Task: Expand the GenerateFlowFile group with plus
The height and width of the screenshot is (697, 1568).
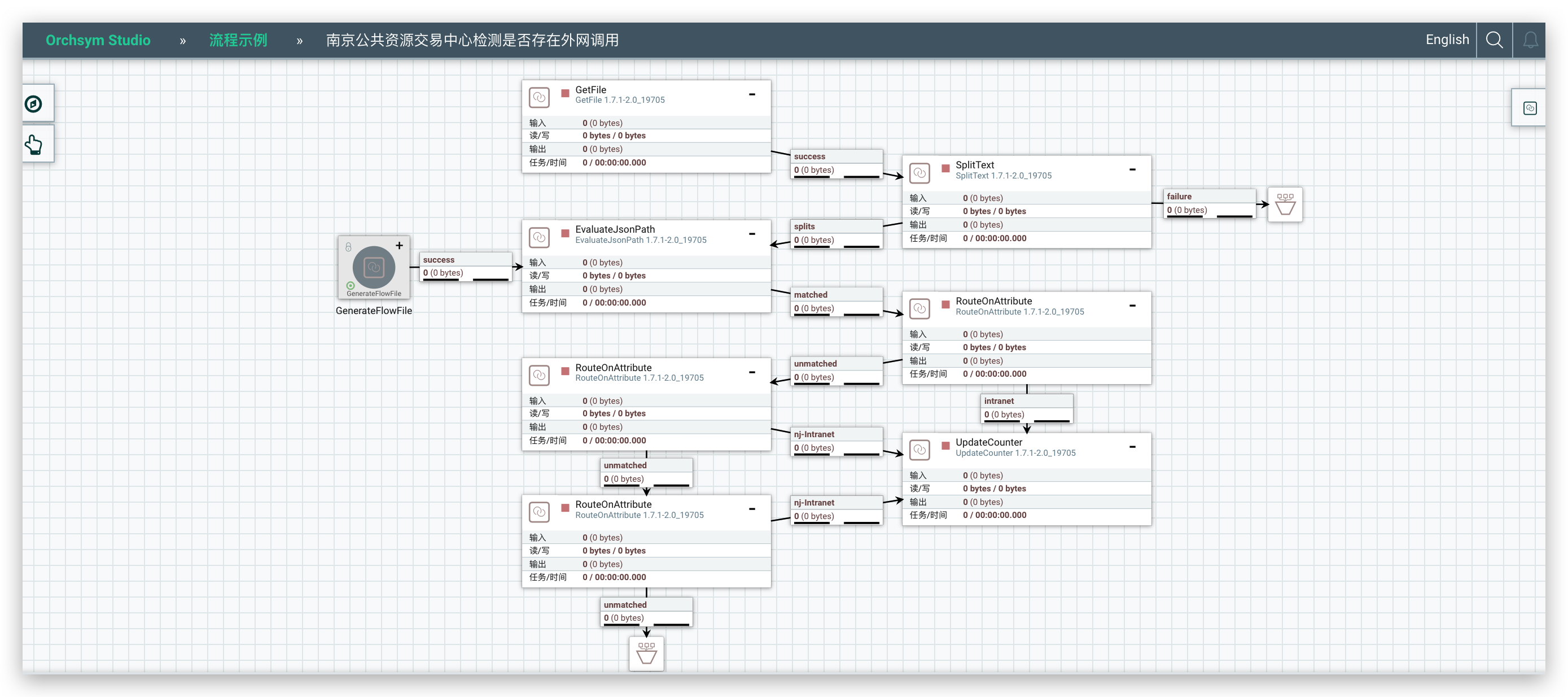Action: (399, 246)
